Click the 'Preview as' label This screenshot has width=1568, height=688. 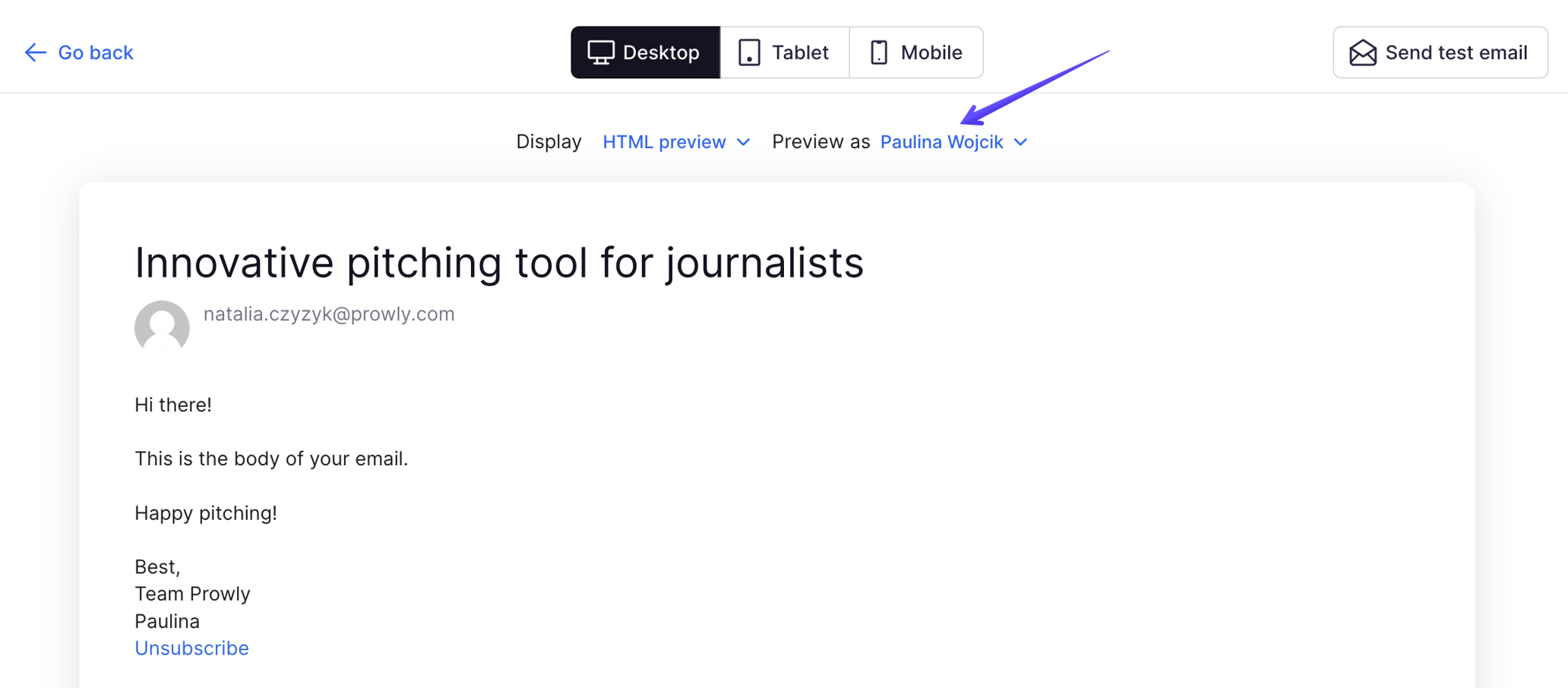coord(820,142)
